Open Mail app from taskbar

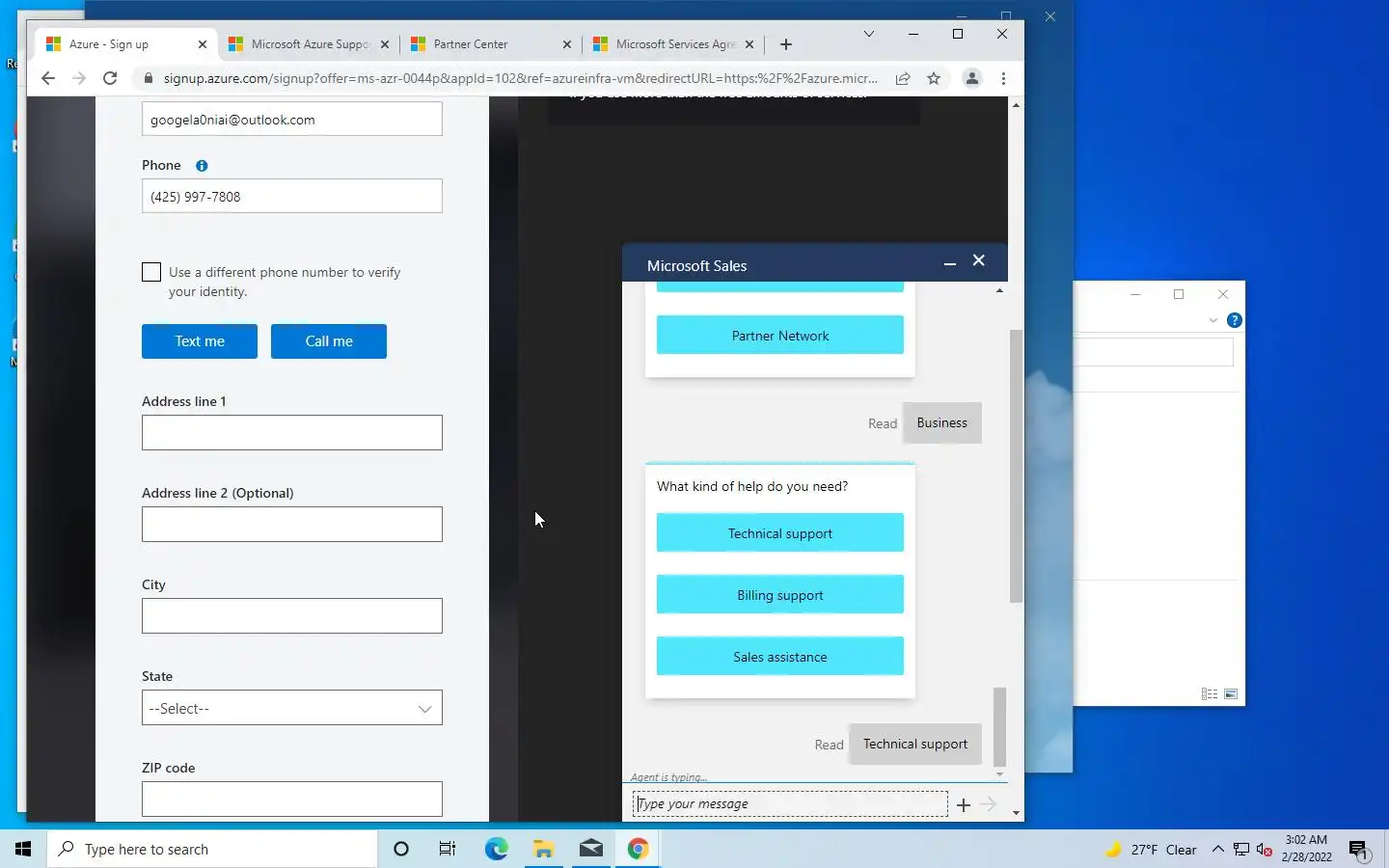(591, 849)
